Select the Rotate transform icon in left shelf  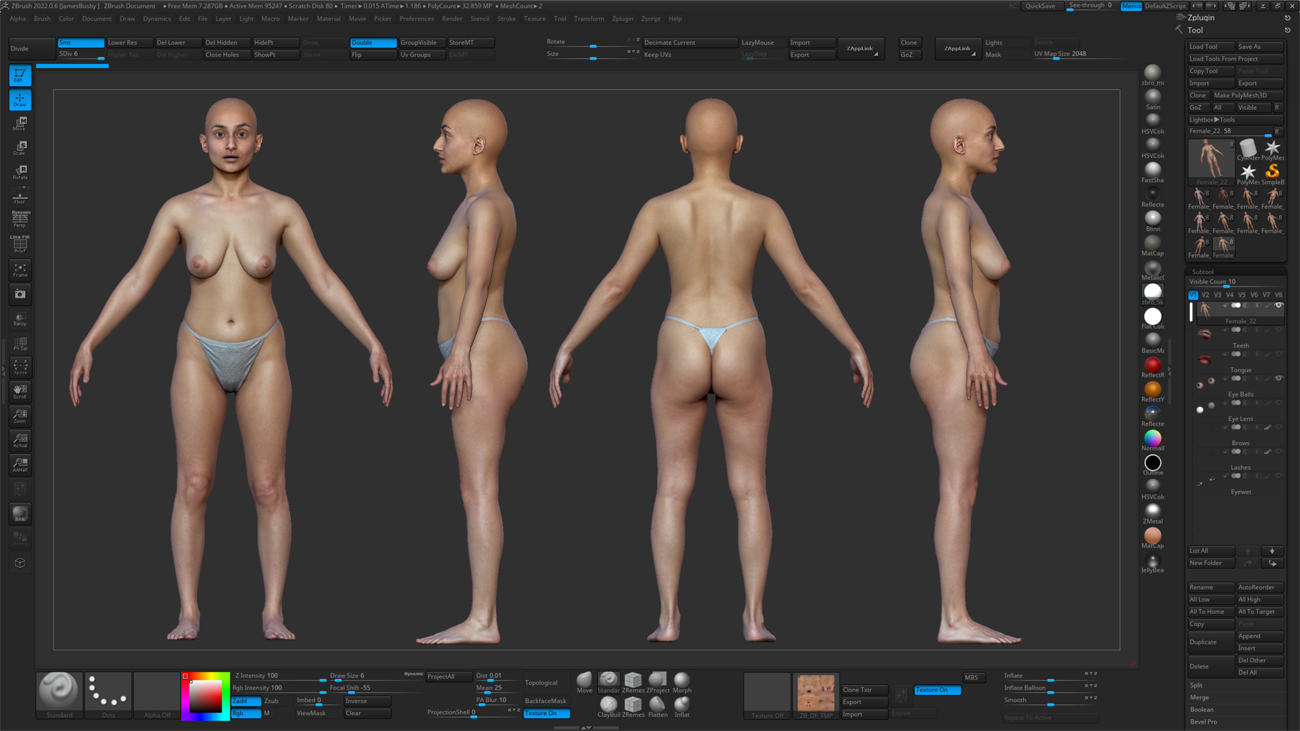point(19,172)
